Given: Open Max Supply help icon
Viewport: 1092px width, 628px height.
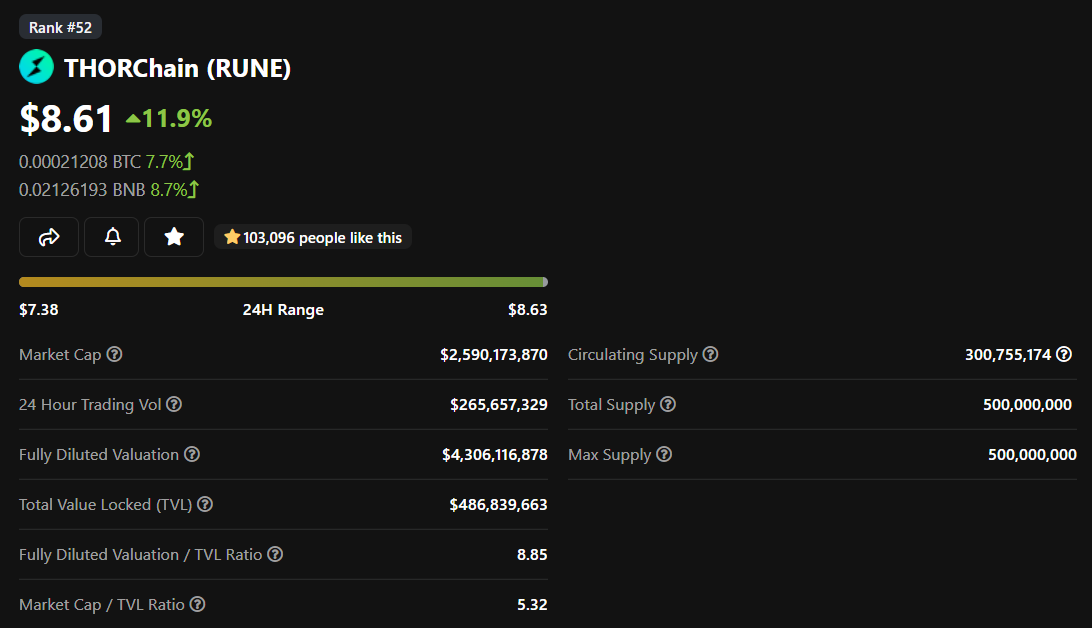Looking at the screenshot, I should click(664, 455).
